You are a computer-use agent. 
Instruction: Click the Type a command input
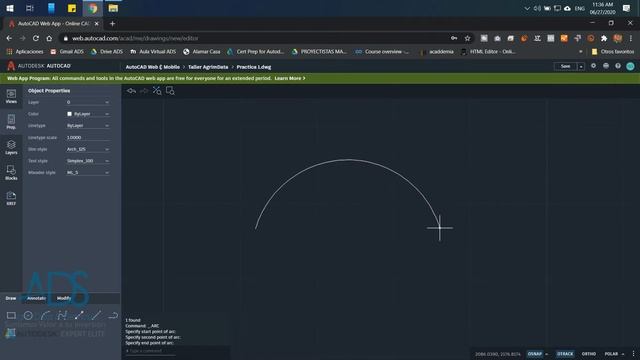pyautogui.click(x=151, y=351)
